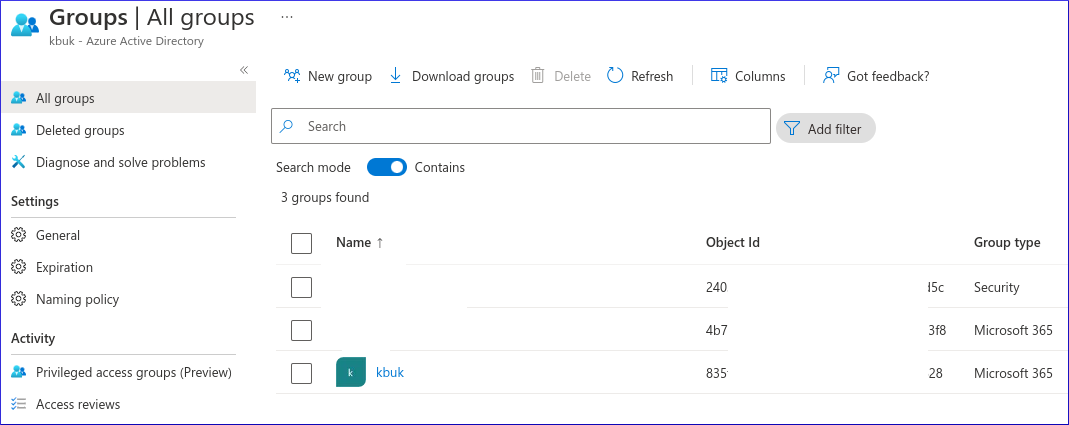Click the Got feedback person icon

(830, 76)
